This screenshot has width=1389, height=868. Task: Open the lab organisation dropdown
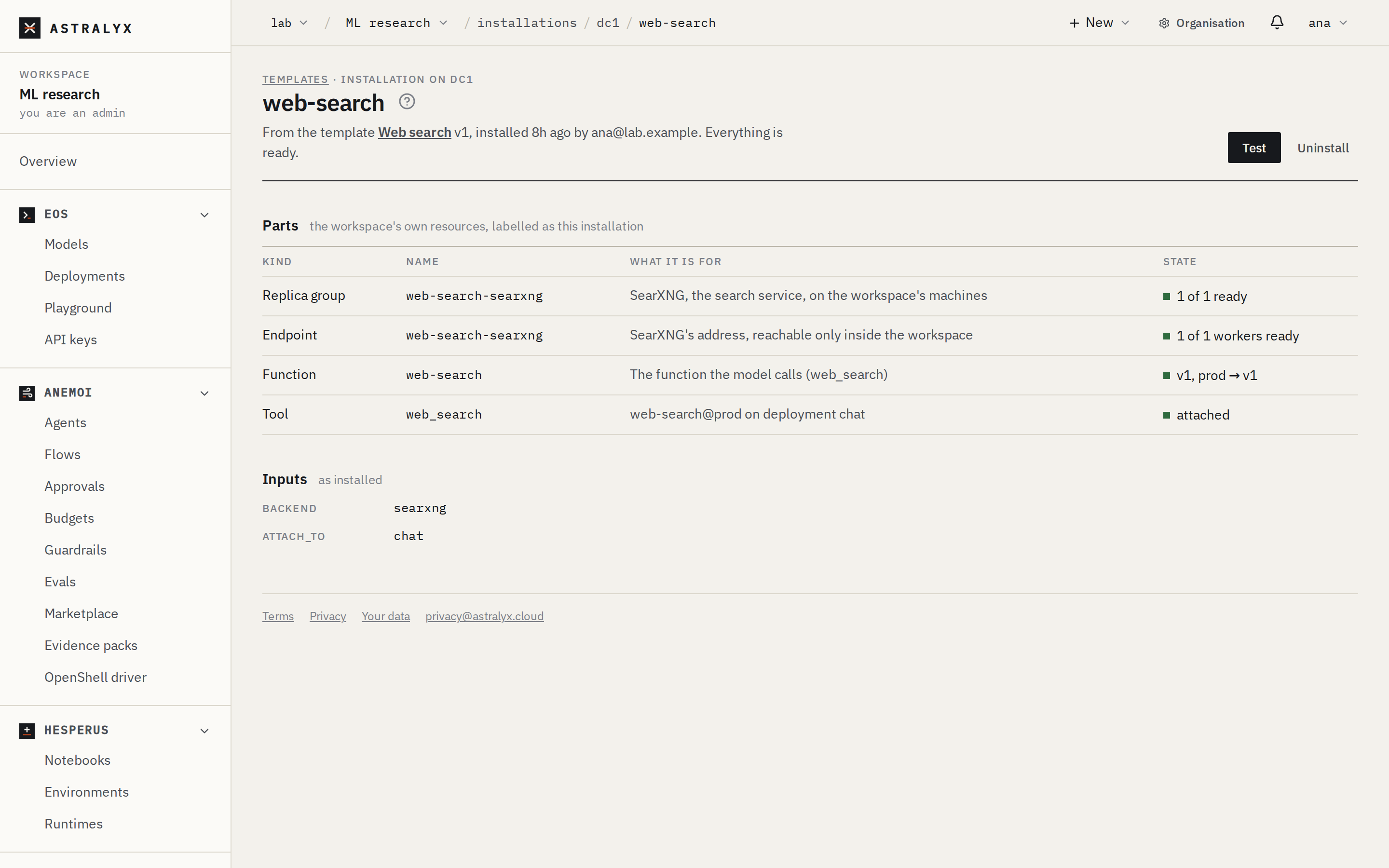coord(289,23)
